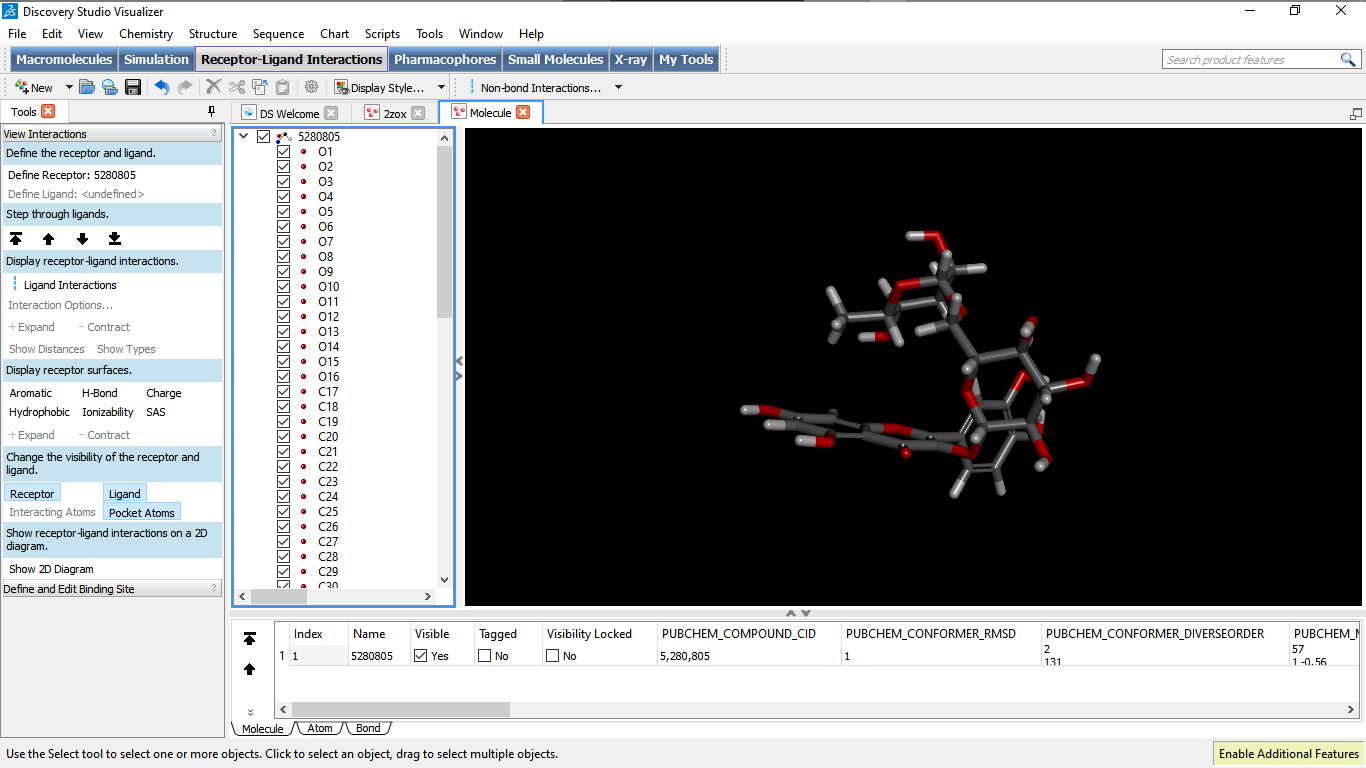The width and height of the screenshot is (1366, 768).
Task: Open the Scripts menu
Action: (x=382, y=33)
